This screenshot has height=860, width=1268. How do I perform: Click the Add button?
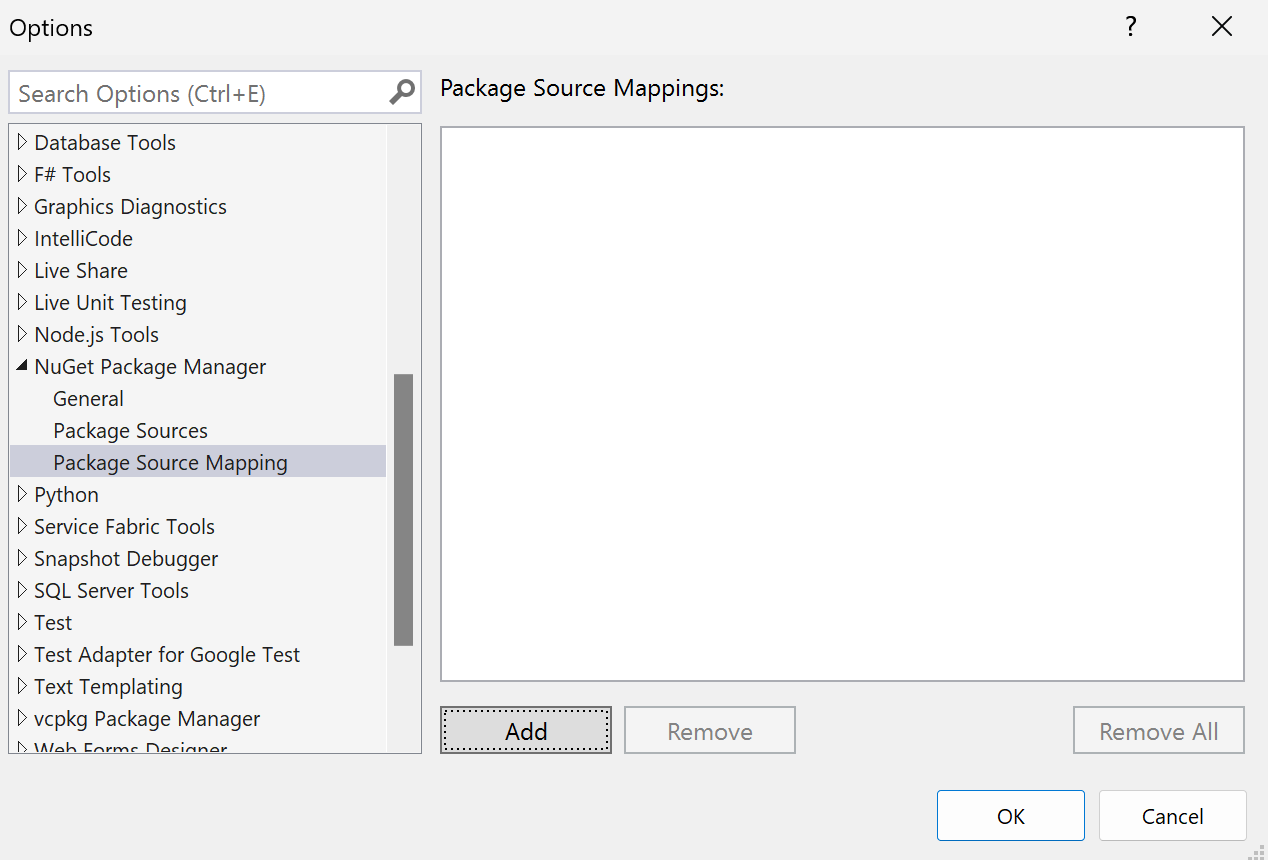[x=526, y=731]
